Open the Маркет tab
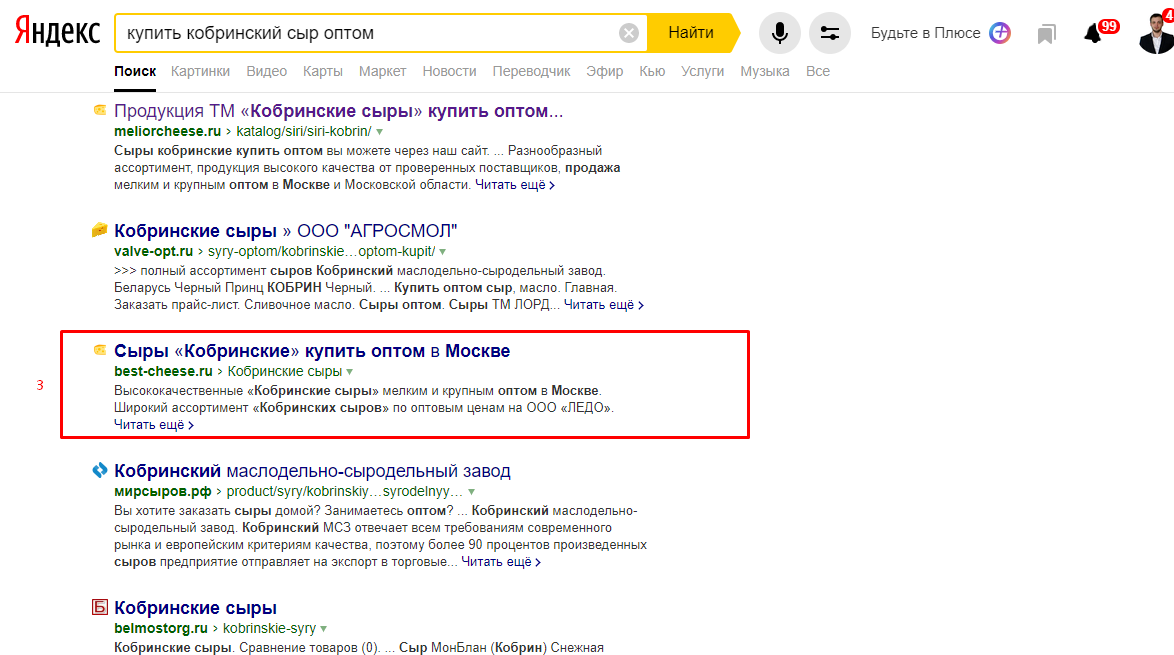 382,71
